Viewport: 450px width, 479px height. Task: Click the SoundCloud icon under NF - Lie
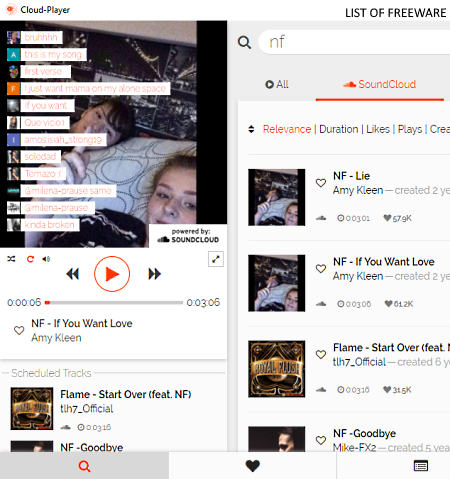click(x=321, y=218)
